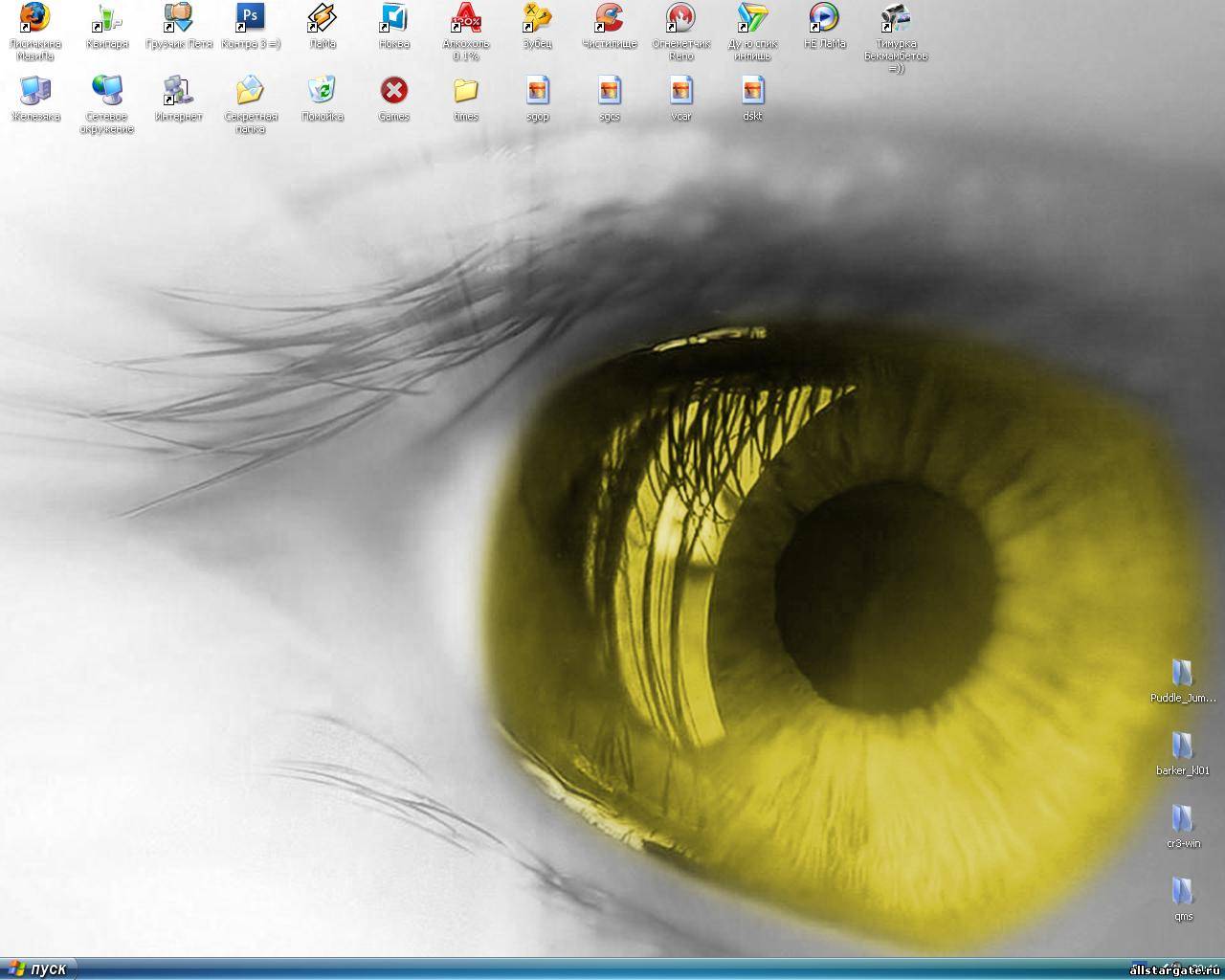Open the Квипара messenger shortcut
This screenshot has width=1225, height=980.
[x=107, y=18]
